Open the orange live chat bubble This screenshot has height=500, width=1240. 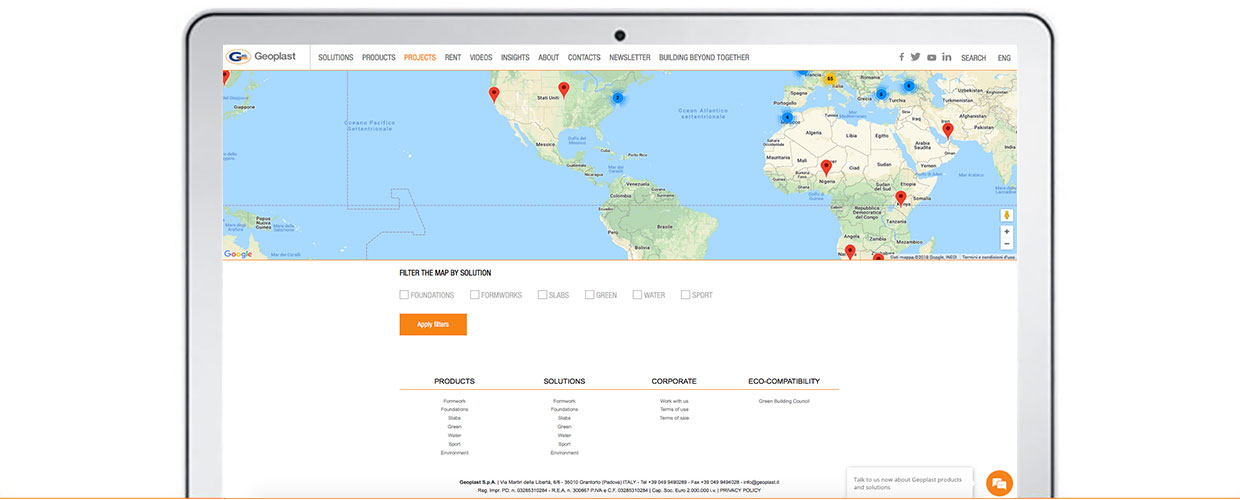pyautogui.click(x=998, y=483)
